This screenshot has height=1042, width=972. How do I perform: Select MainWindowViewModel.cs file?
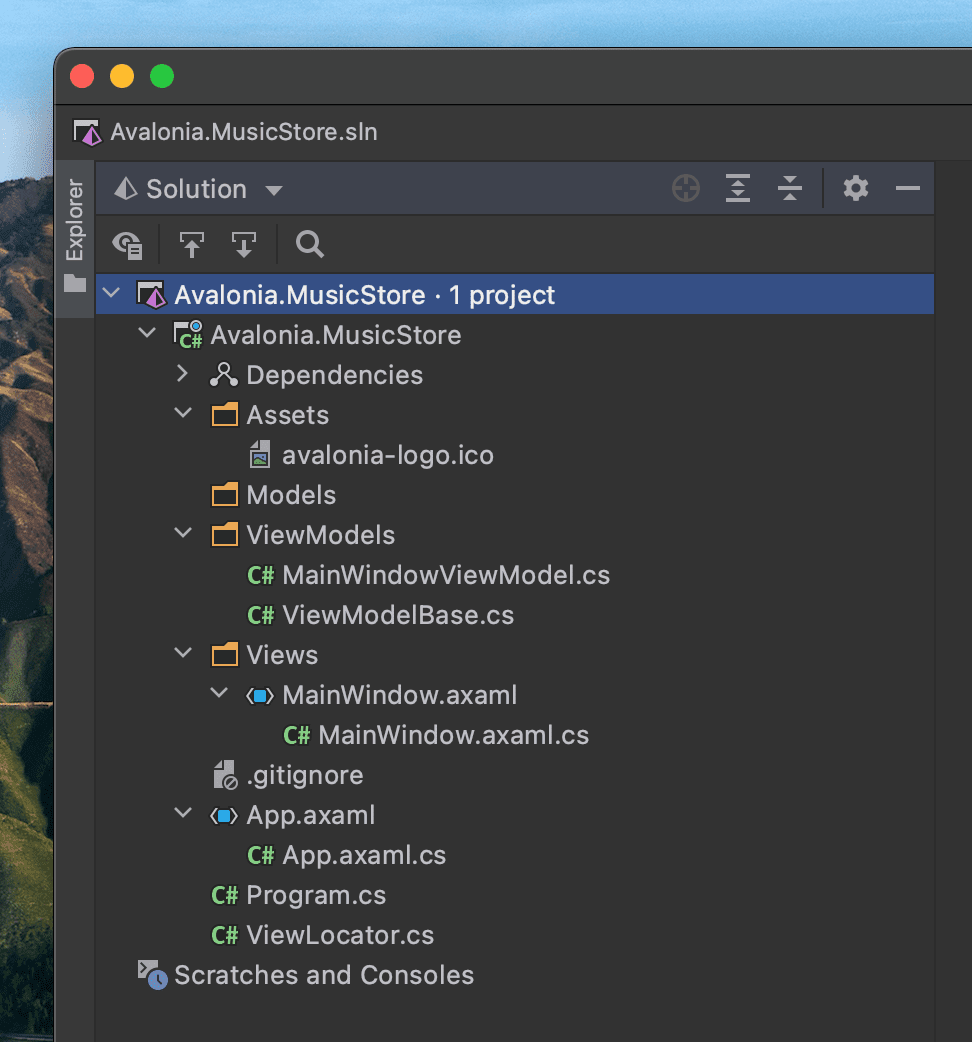pos(445,575)
